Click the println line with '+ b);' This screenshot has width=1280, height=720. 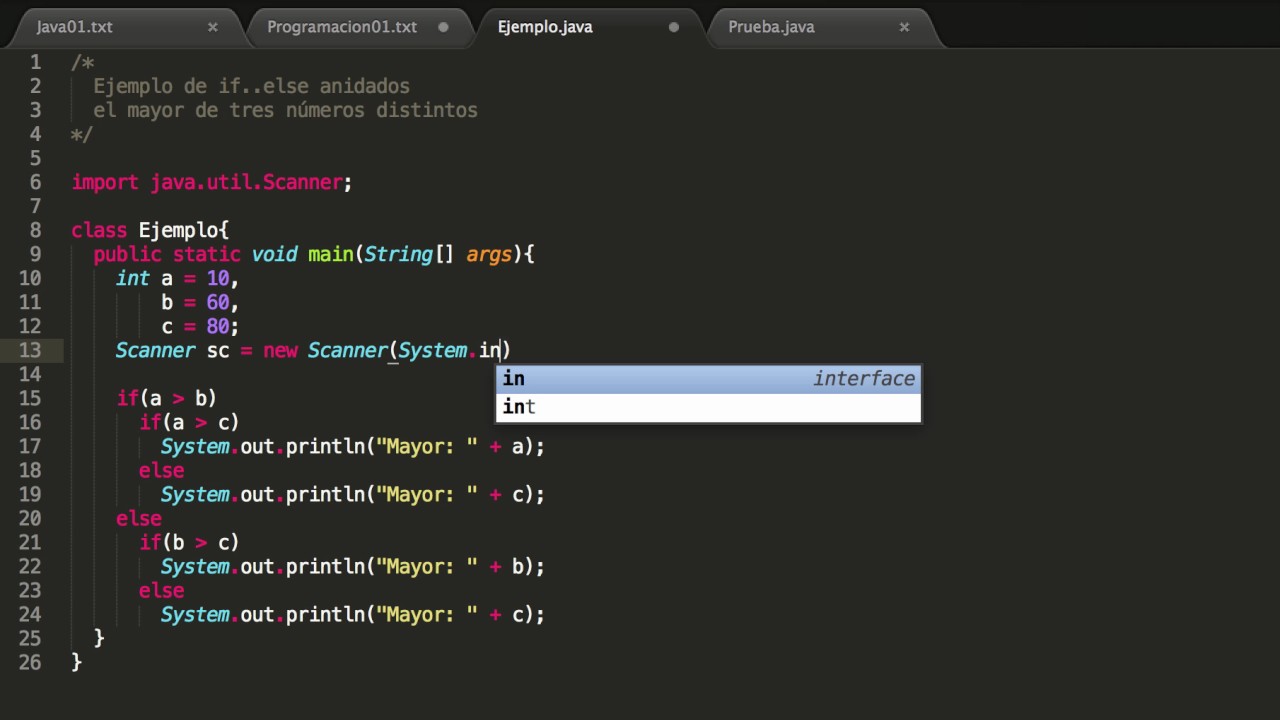(x=353, y=566)
